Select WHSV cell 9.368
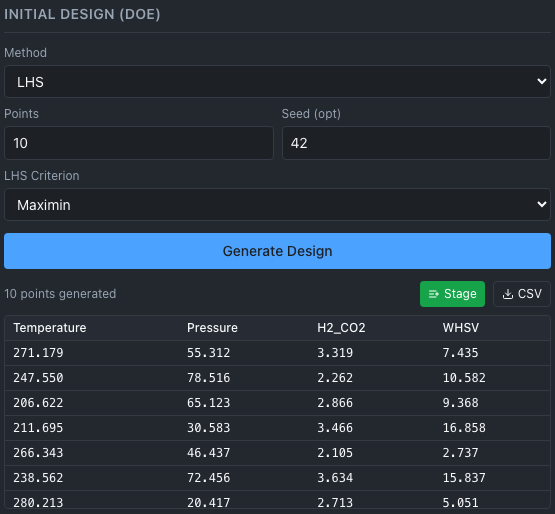Viewport: 555px width, 514px height. [x=460, y=402]
